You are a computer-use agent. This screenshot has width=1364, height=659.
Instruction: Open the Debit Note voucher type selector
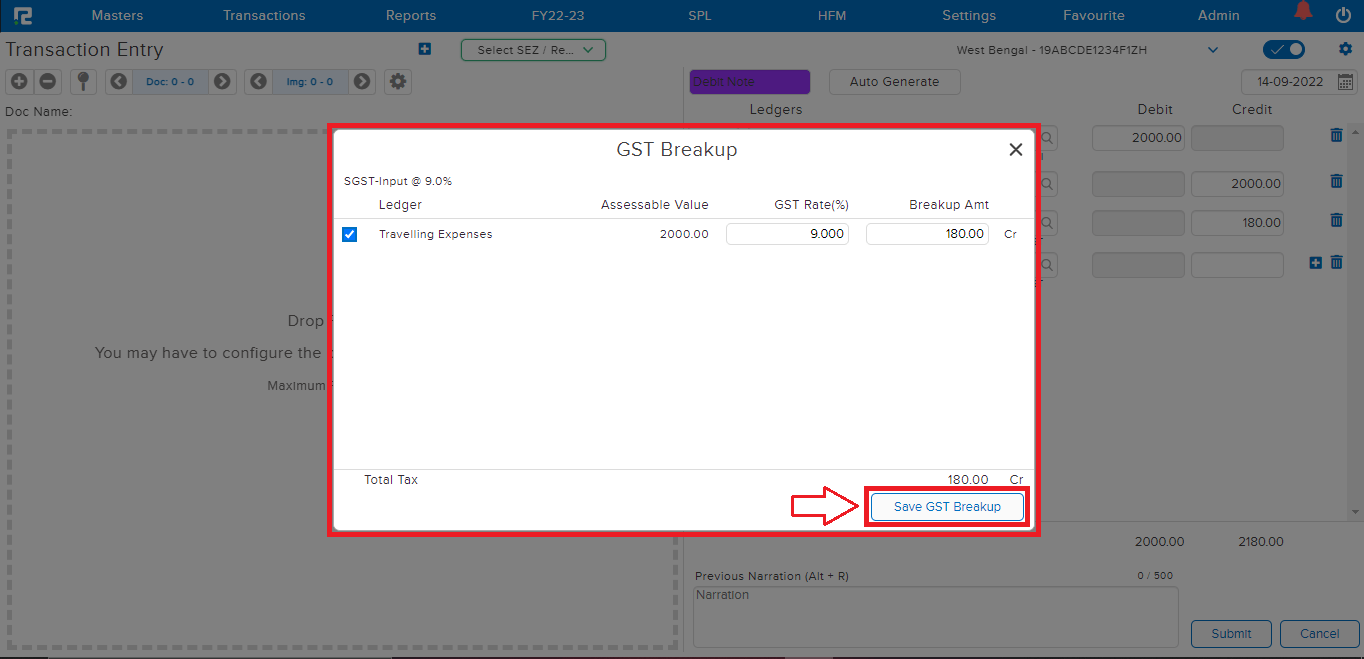(x=749, y=82)
